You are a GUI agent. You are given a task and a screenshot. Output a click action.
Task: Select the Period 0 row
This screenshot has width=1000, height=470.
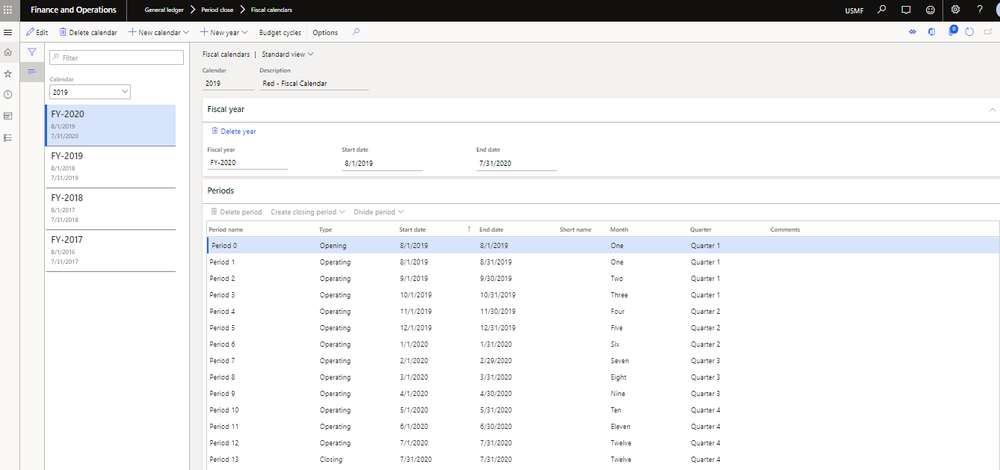click(x=603, y=246)
